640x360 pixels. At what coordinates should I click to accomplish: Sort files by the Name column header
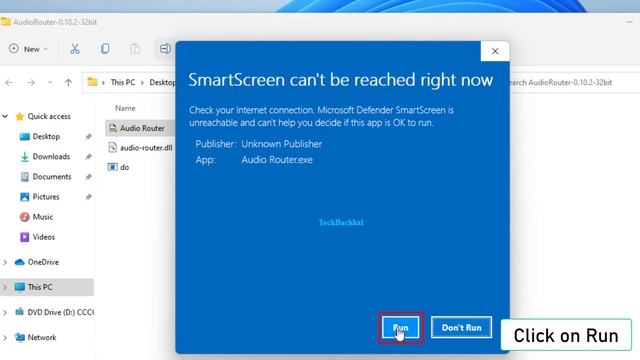(125, 108)
